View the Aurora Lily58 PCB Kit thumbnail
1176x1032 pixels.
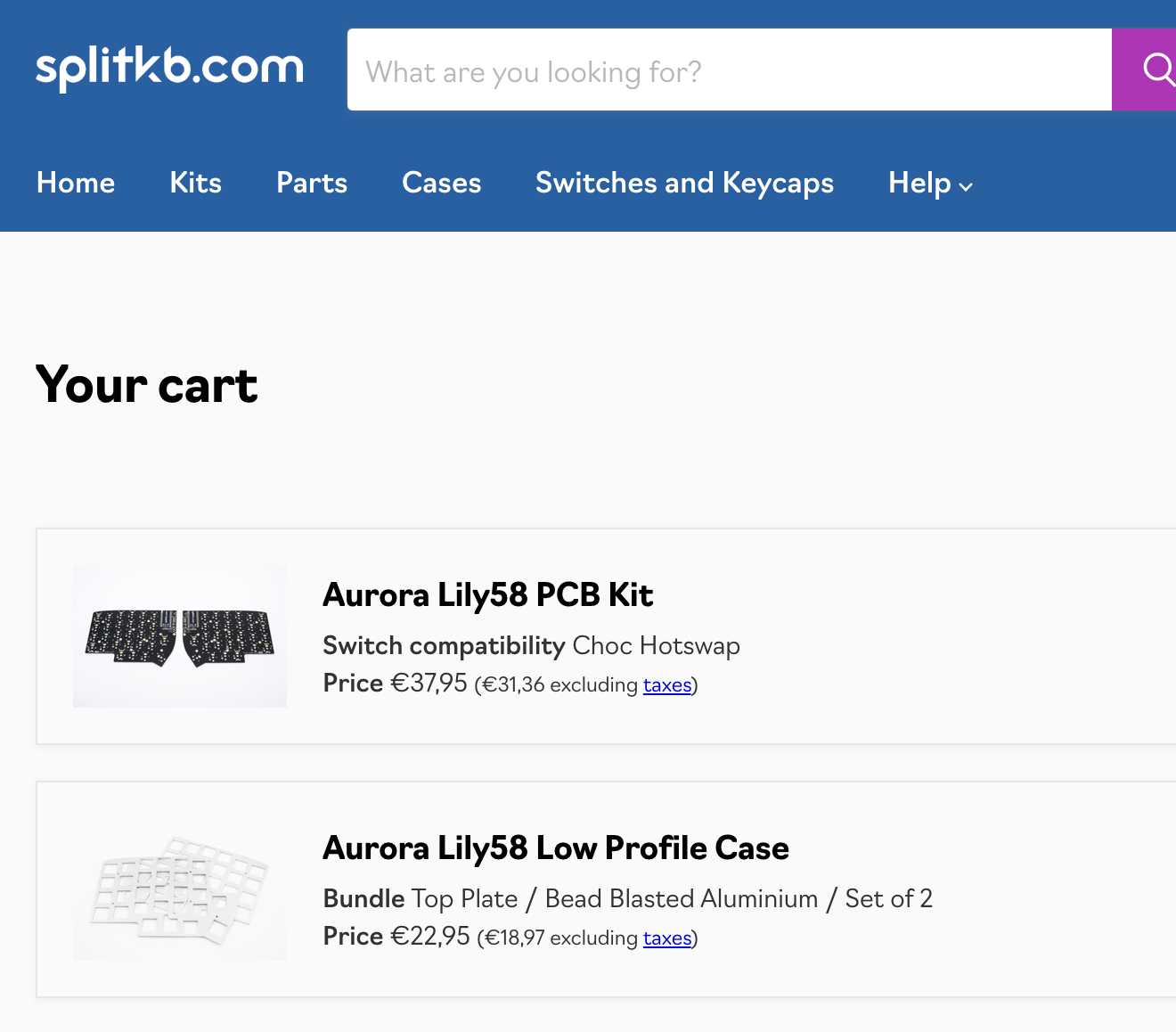point(180,636)
